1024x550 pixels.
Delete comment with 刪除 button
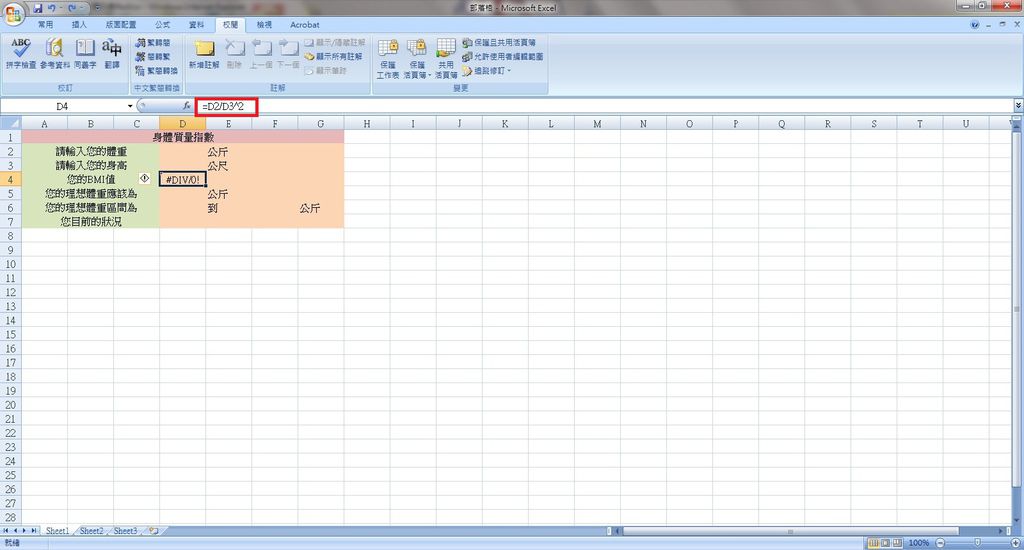click(x=234, y=54)
